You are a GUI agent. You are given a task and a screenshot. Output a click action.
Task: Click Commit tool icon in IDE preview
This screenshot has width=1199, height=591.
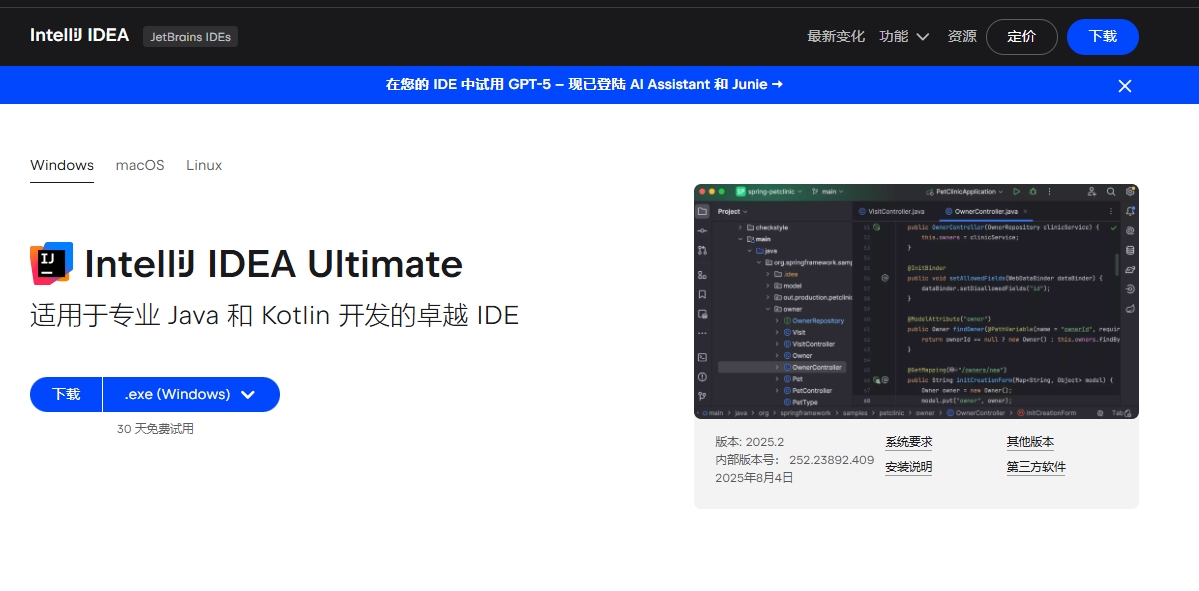[x=702, y=231]
